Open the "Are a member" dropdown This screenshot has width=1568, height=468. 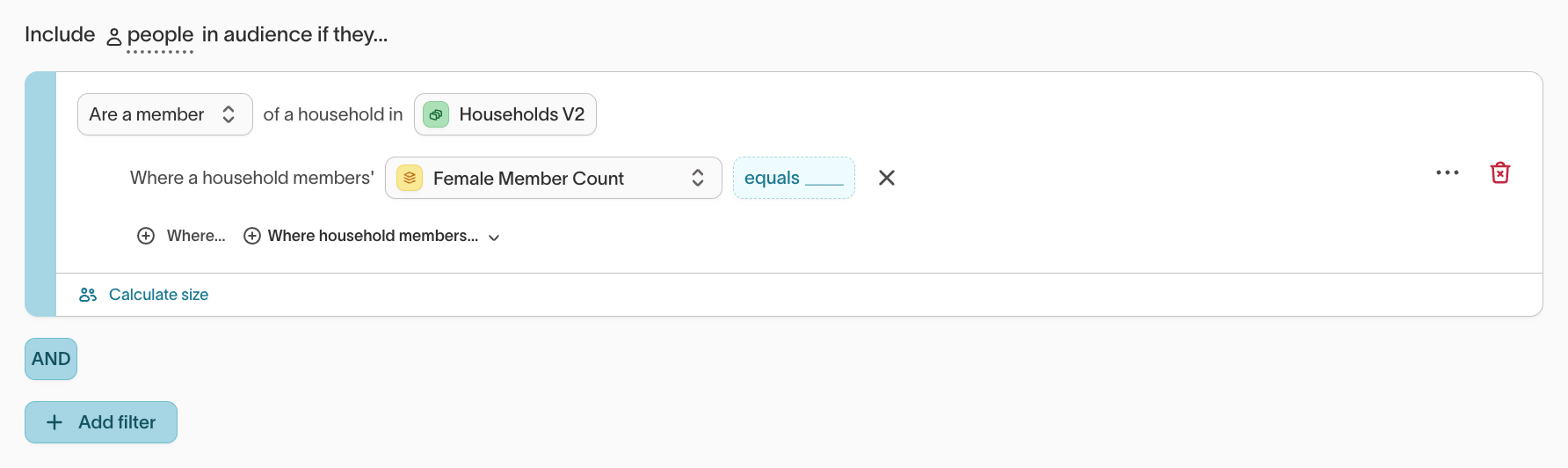(164, 114)
